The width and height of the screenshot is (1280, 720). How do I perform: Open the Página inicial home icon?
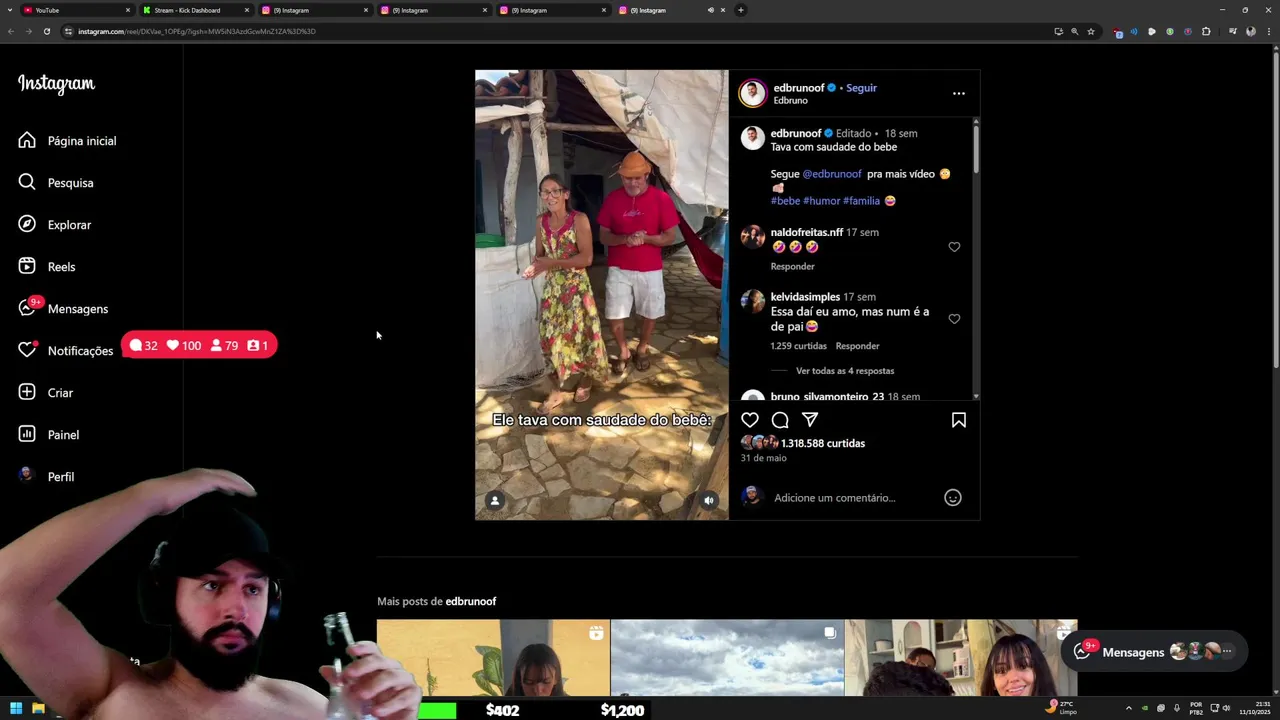click(27, 141)
